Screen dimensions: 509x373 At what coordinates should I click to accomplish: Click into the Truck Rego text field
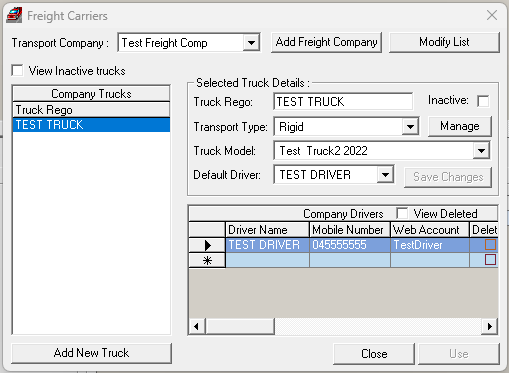343,102
